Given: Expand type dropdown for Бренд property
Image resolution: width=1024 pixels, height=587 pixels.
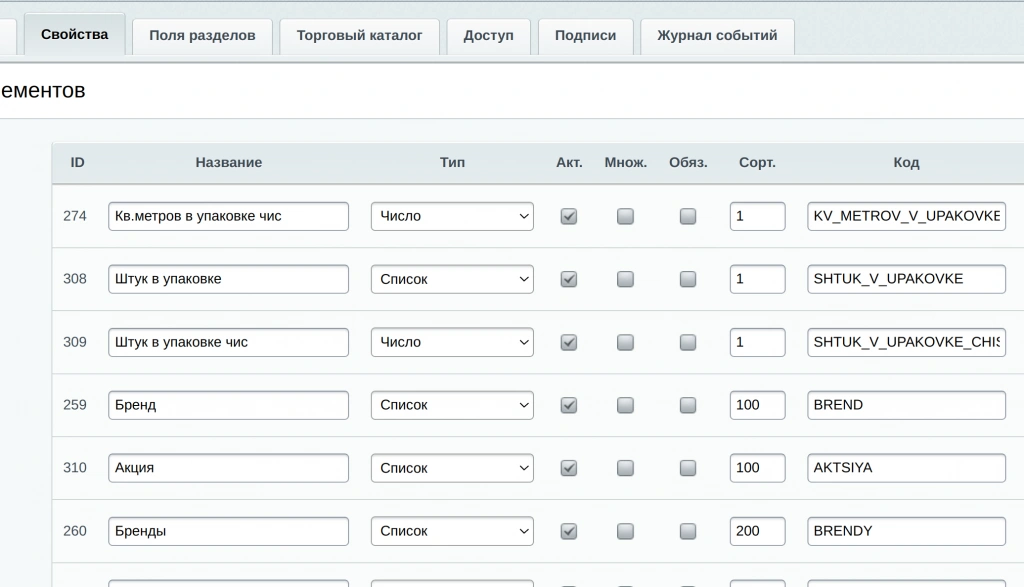Looking at the screenshot, I should [452, 405].
